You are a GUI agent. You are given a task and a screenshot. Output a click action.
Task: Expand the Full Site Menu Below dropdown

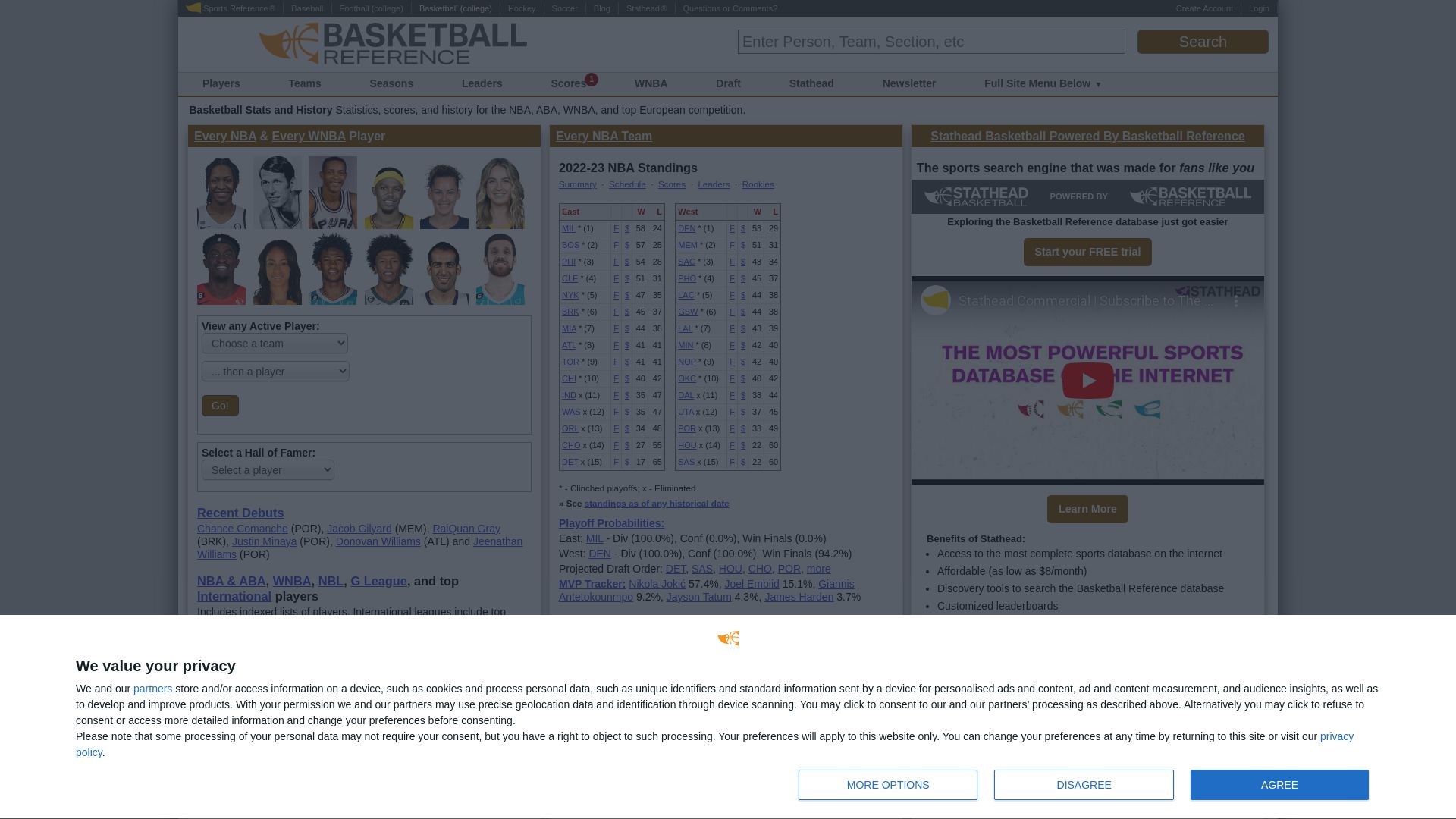(1043, 83)
